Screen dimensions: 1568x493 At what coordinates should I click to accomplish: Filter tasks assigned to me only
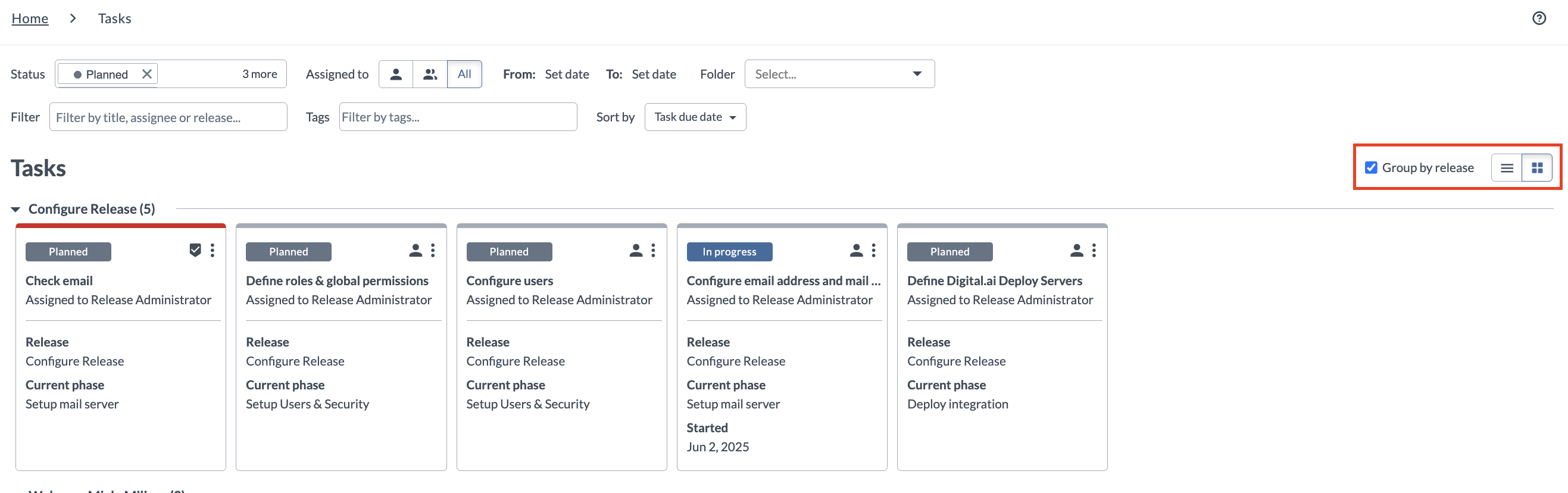coord(396,74)
